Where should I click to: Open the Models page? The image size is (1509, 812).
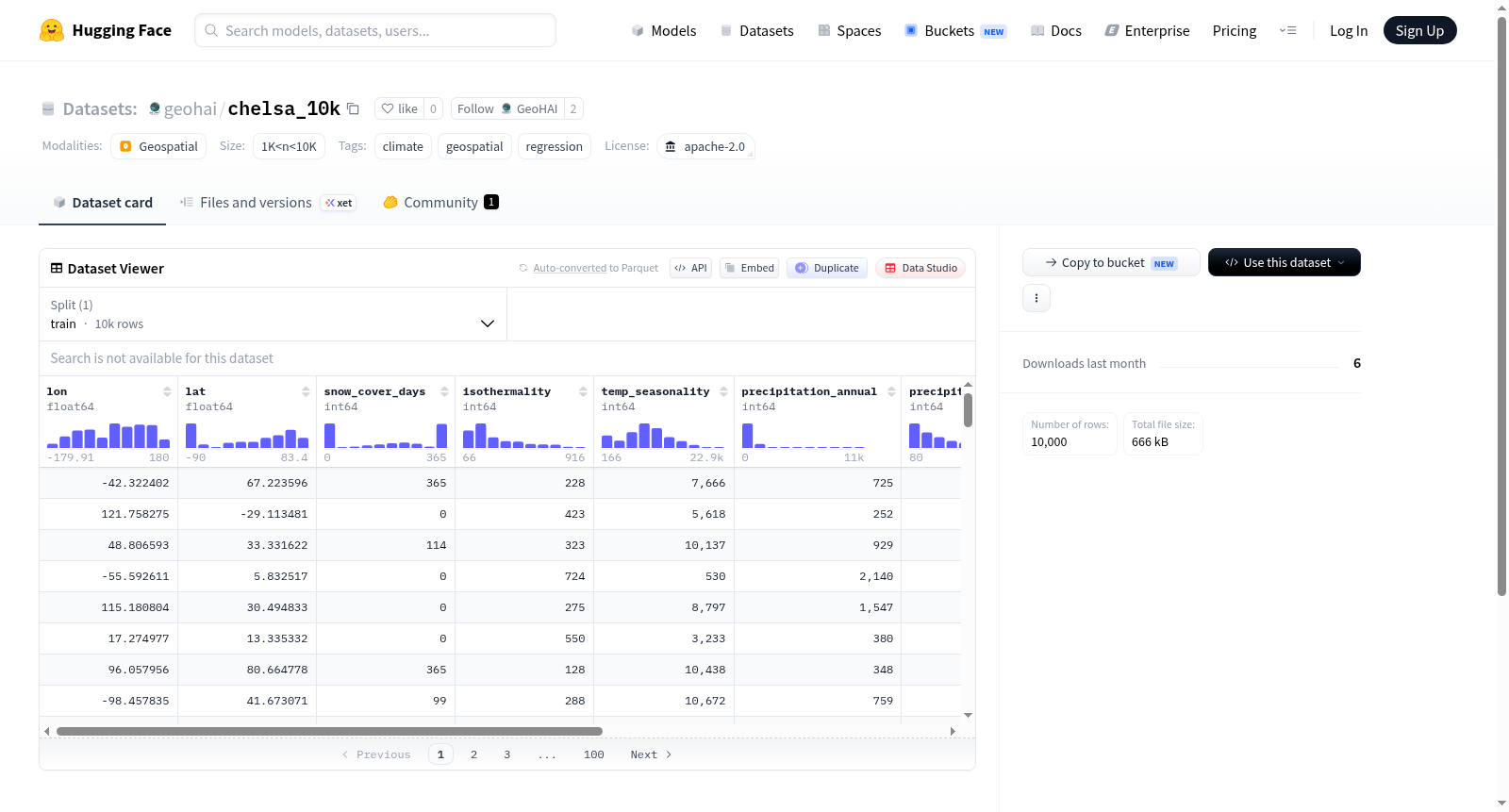664,30
